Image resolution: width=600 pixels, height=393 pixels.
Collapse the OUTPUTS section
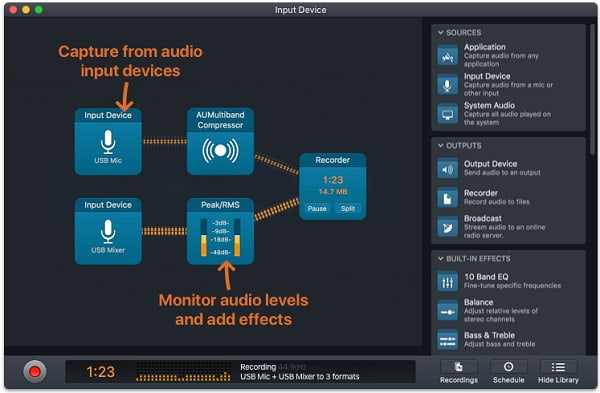(x=441, y=146)
